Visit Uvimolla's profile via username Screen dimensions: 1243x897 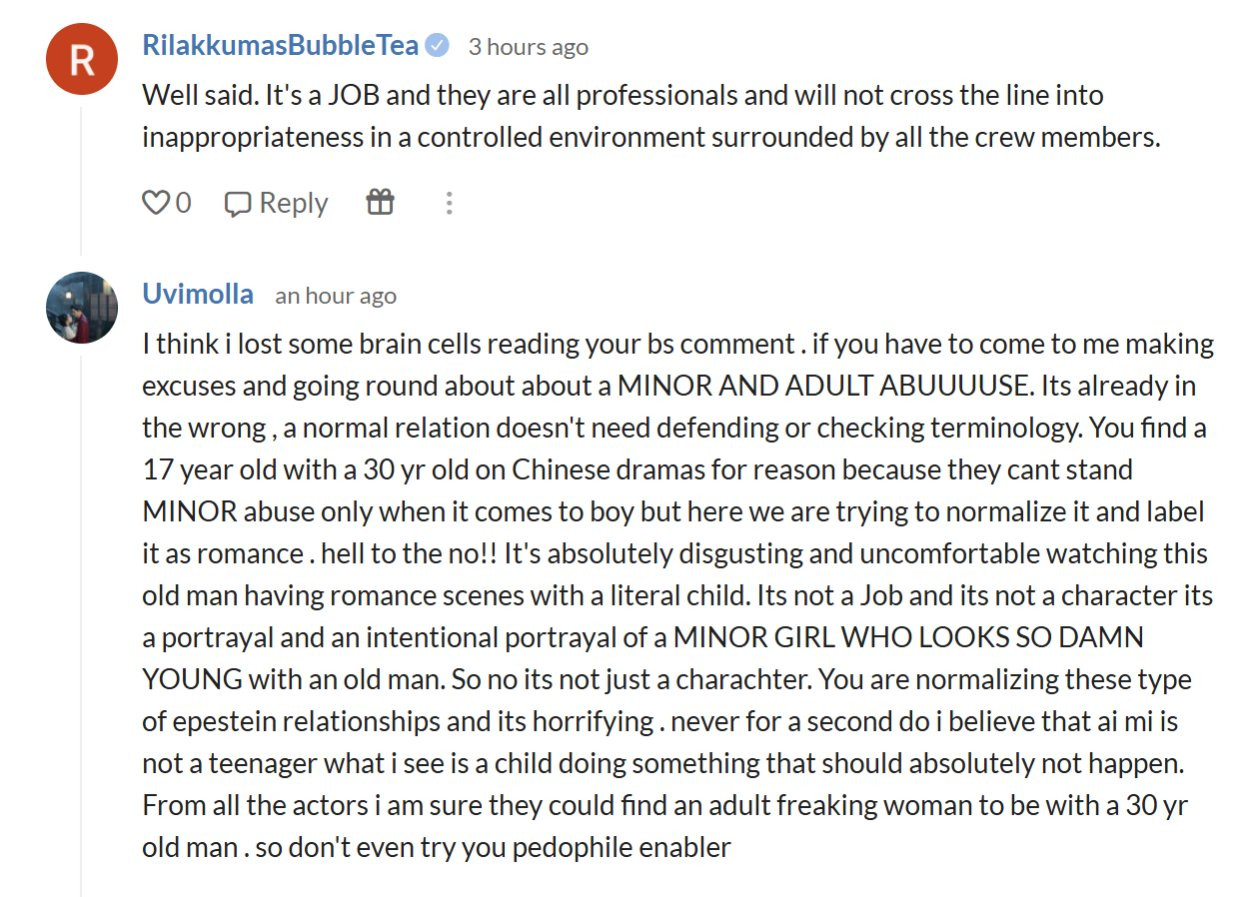(198, 294)
